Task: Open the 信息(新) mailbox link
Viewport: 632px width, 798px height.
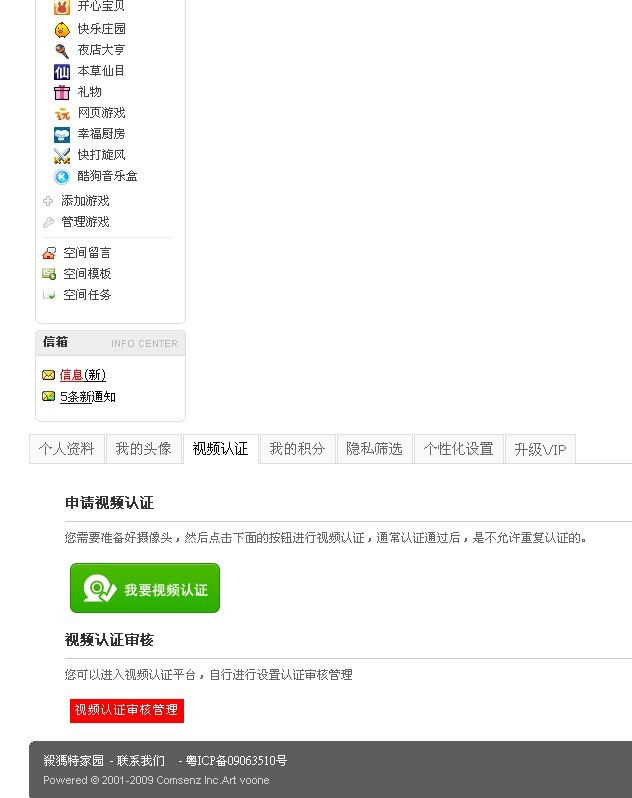Action: (x=82, y=375)
